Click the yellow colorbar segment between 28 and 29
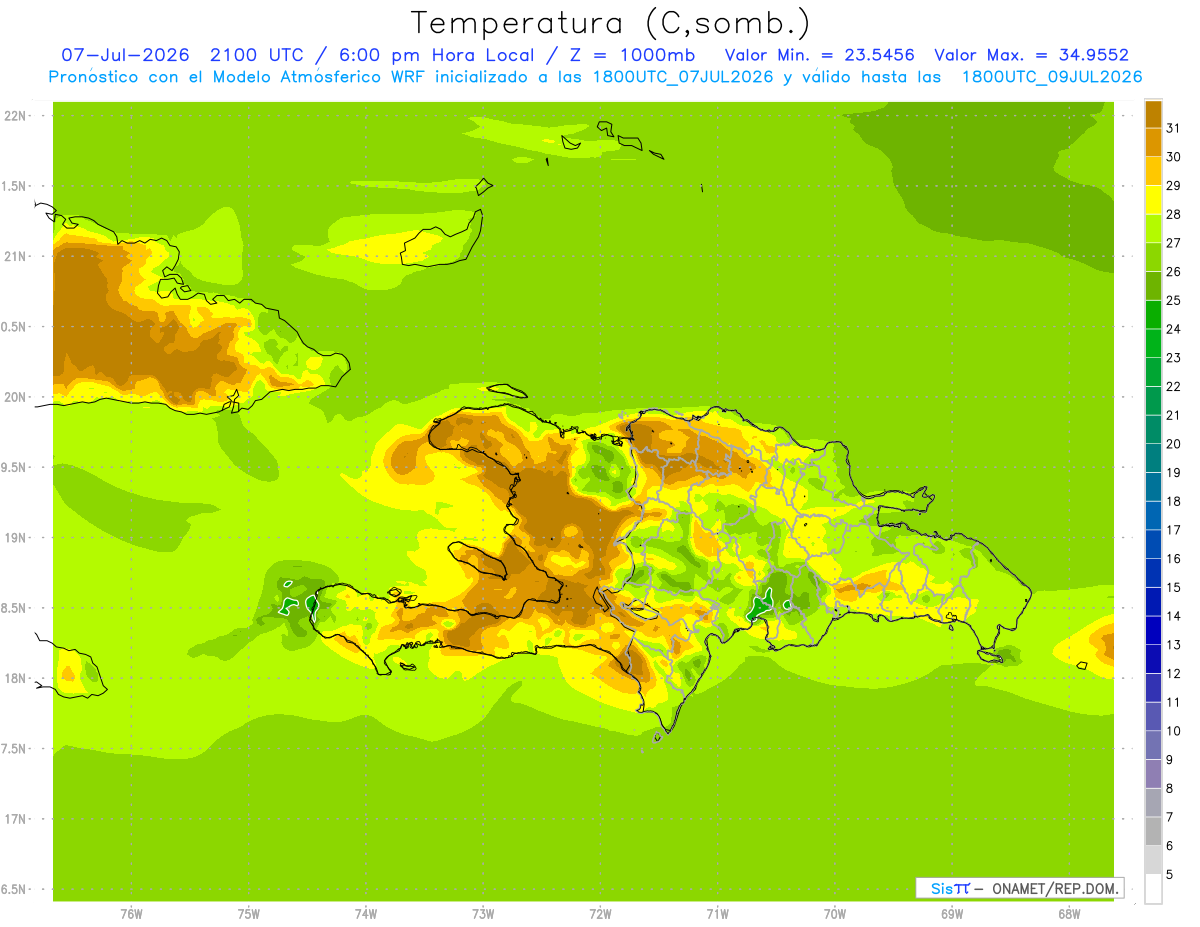Screen dimensions: 1200x927 coord(1153,200)
